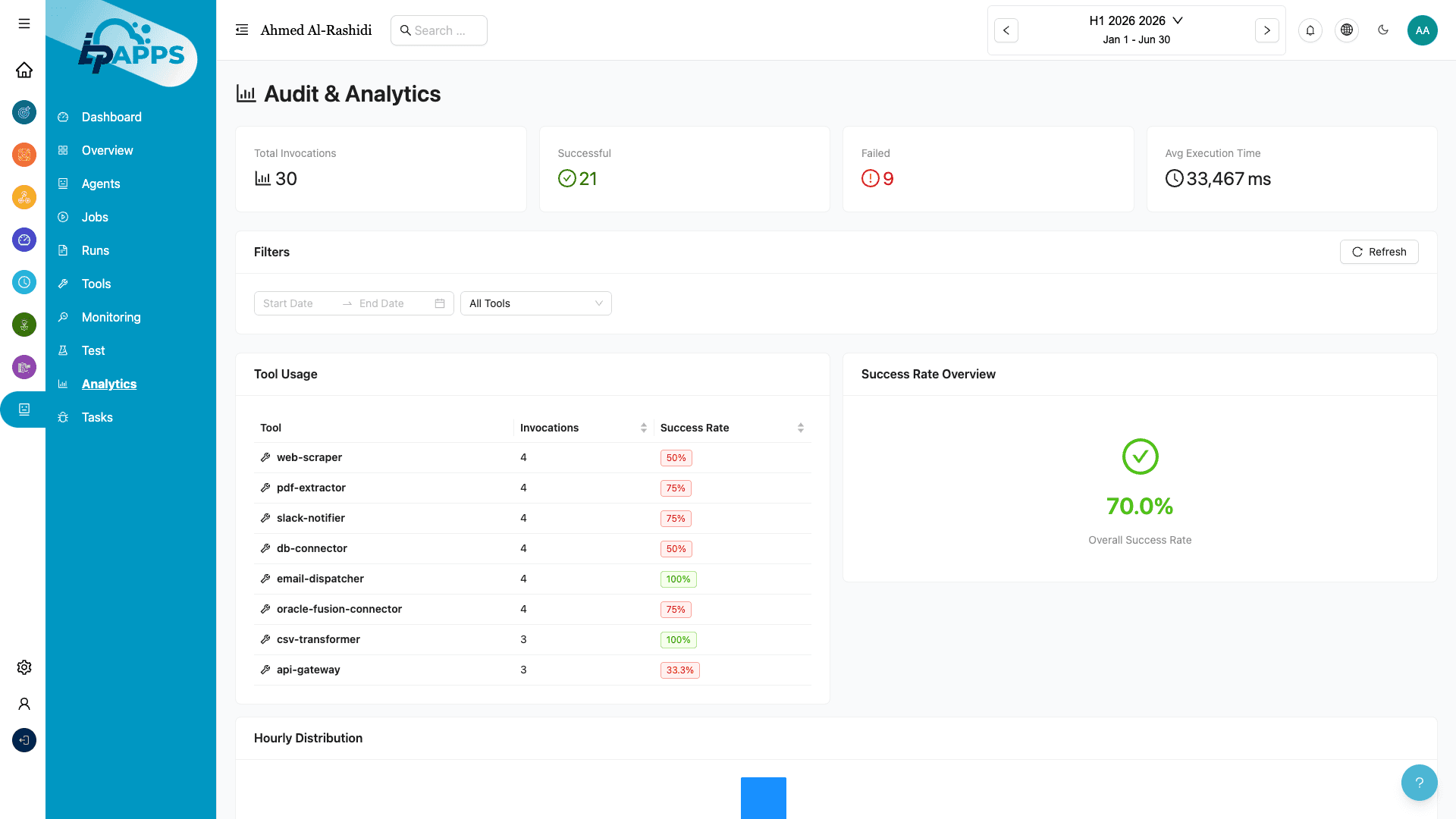Sort the Invocations column
This screenshot has height=819, width=1456.
[x=644, y=427]
